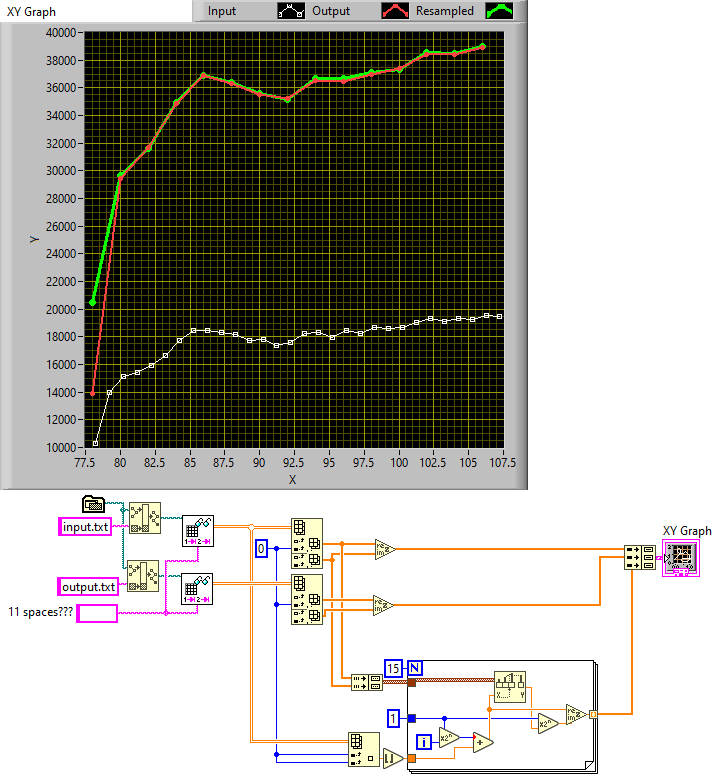Click the input.txt string constant

(85, 527)
